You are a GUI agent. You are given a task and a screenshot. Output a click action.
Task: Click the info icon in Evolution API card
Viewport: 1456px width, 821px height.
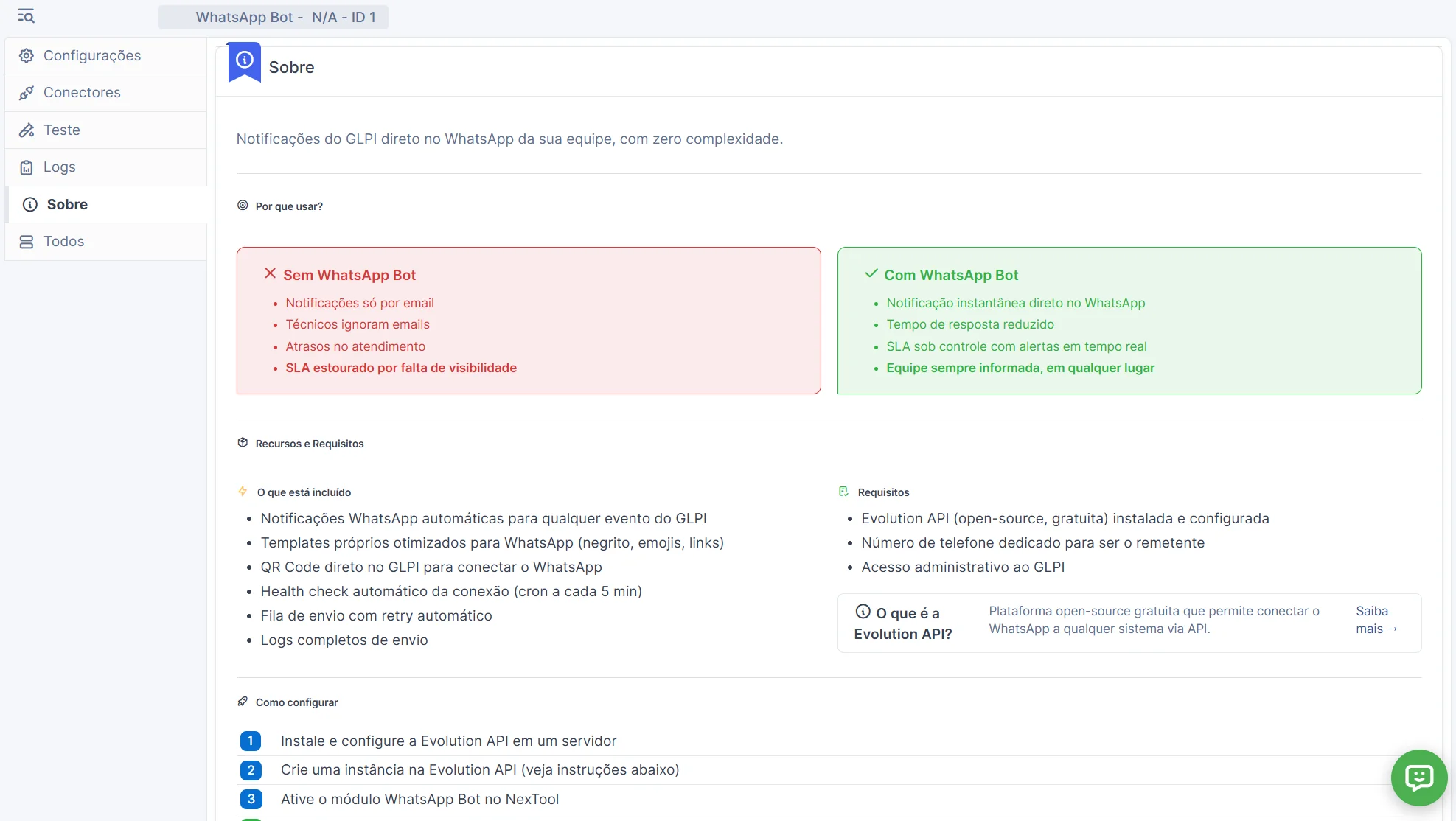coord(863,612)
